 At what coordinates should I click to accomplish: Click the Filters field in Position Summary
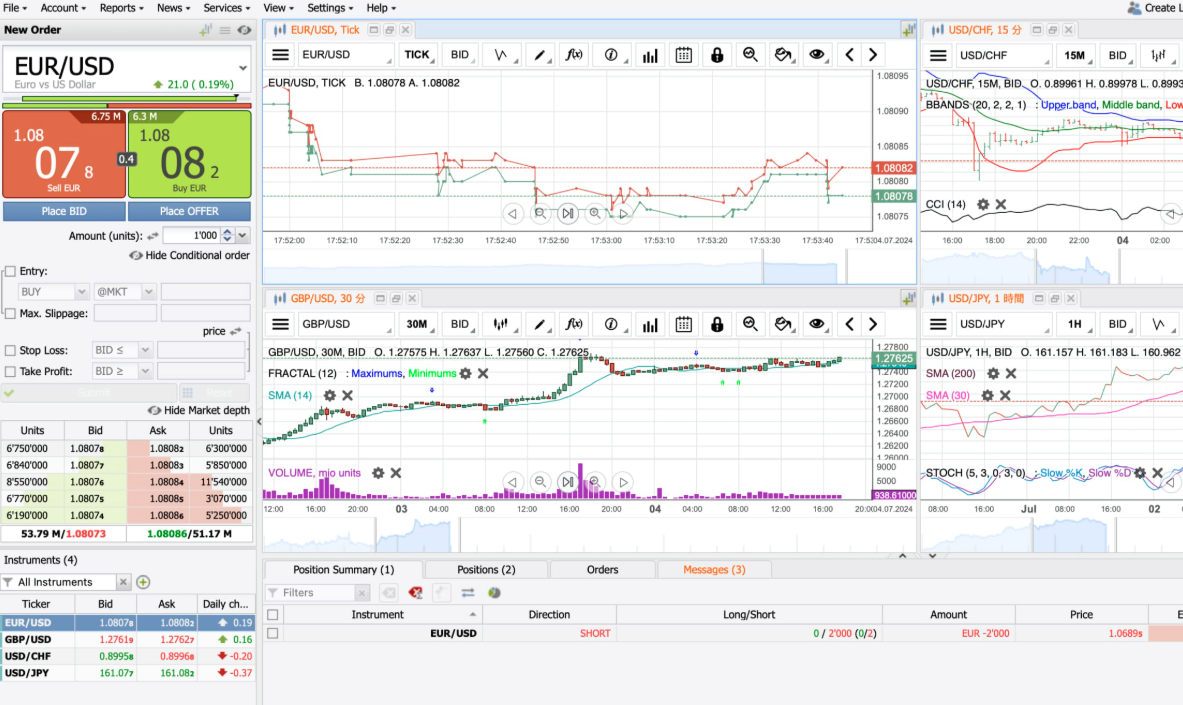[318, 593]
